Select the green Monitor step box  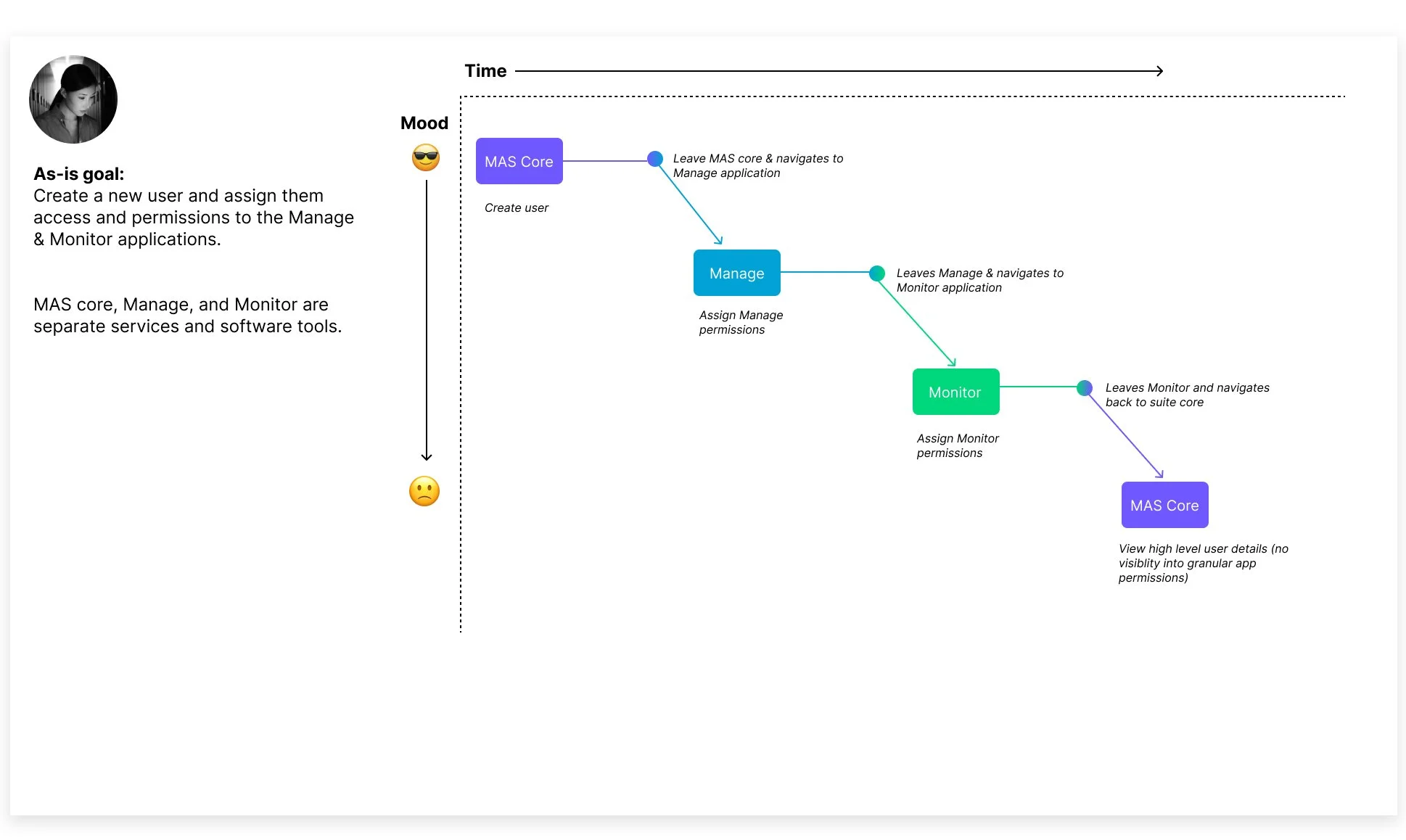955,392
